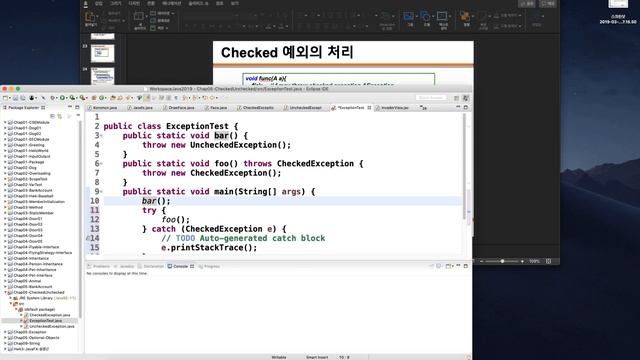Viewport: 640px width, 360px height.
Task: Collapse the src folder node
Action: click(11, 304)
